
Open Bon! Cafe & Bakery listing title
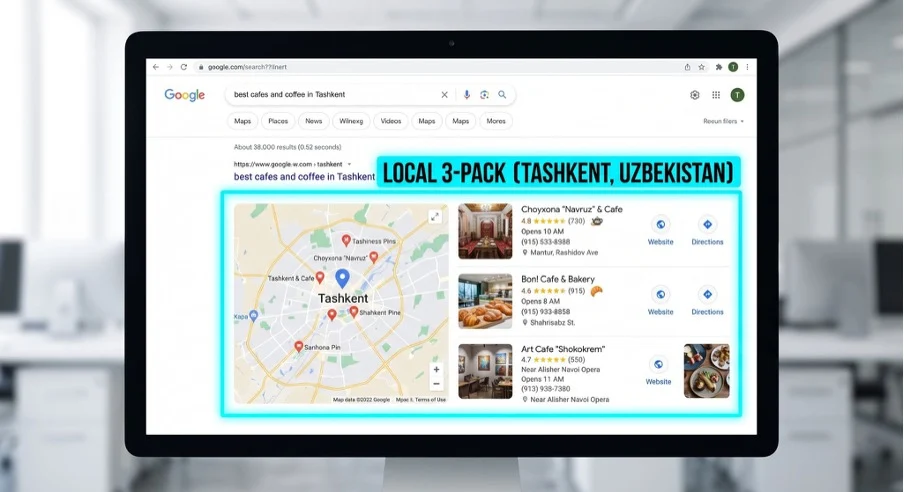pyautogui.click(x=558, y=279)
